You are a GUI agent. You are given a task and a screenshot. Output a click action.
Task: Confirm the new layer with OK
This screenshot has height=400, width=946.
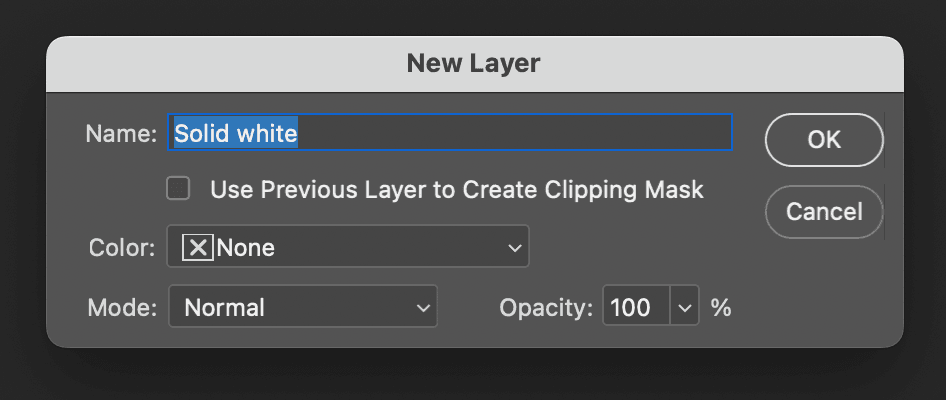(824, 140)
